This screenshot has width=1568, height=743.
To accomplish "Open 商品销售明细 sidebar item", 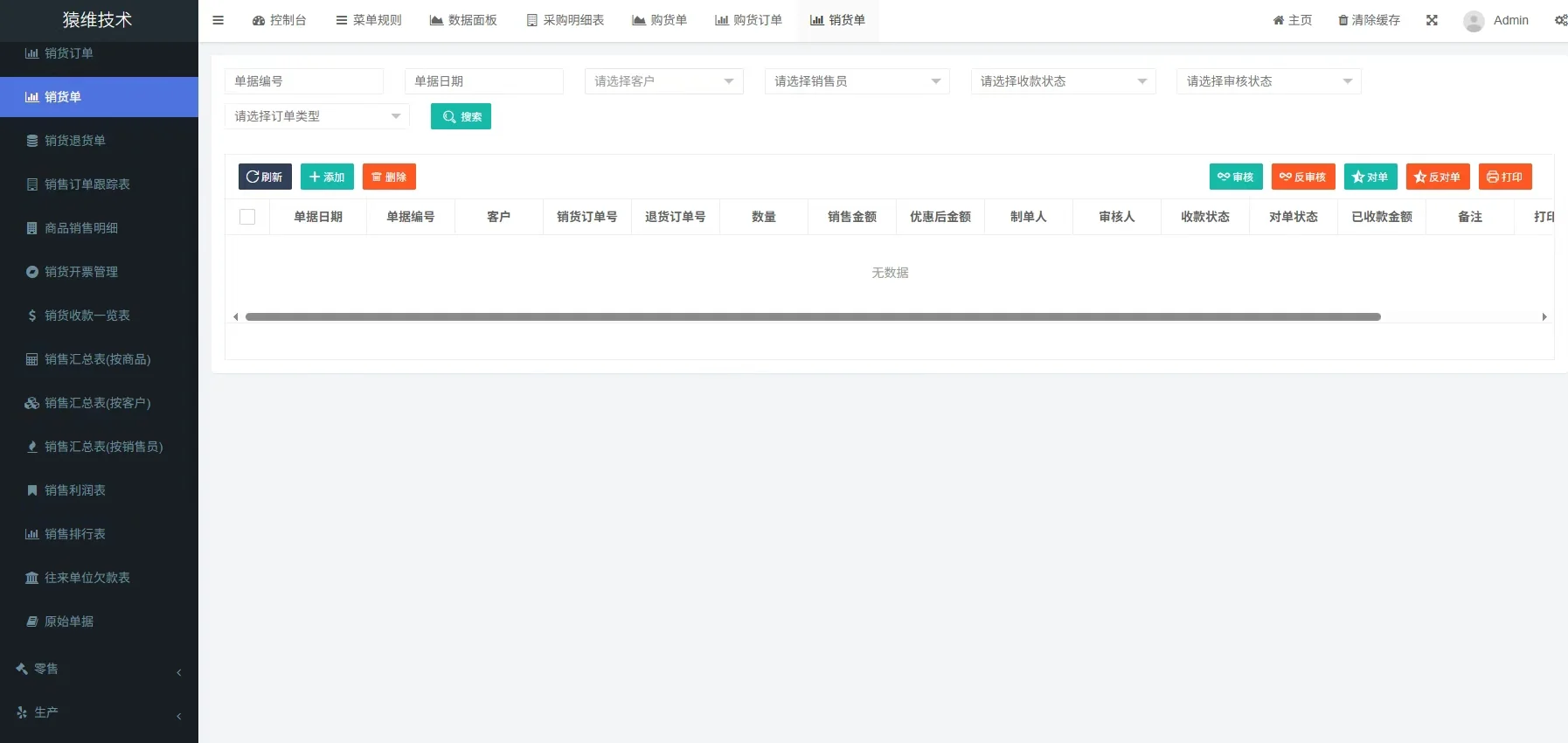I will [x=99, y=228].
